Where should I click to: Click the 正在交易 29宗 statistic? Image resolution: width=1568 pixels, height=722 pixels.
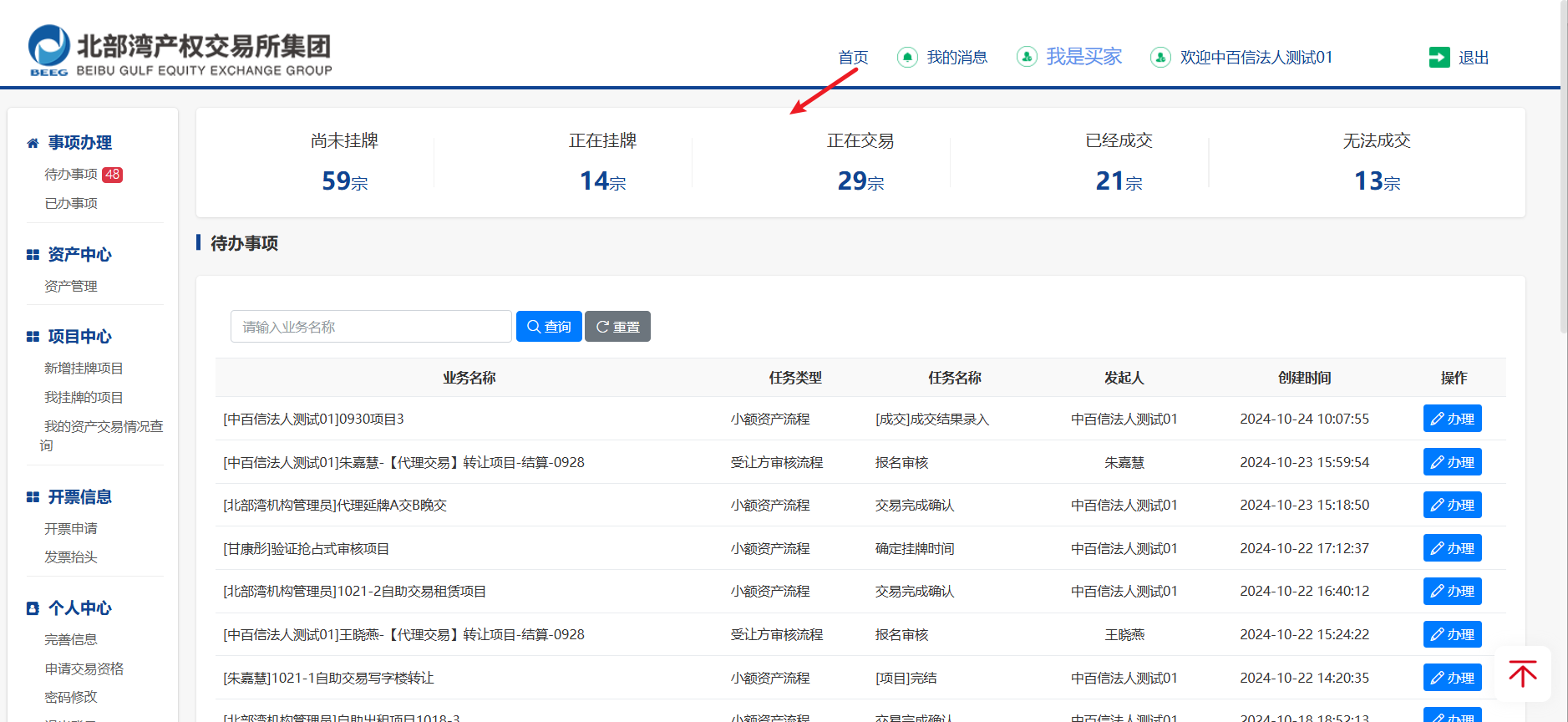[x=860, y=163]
